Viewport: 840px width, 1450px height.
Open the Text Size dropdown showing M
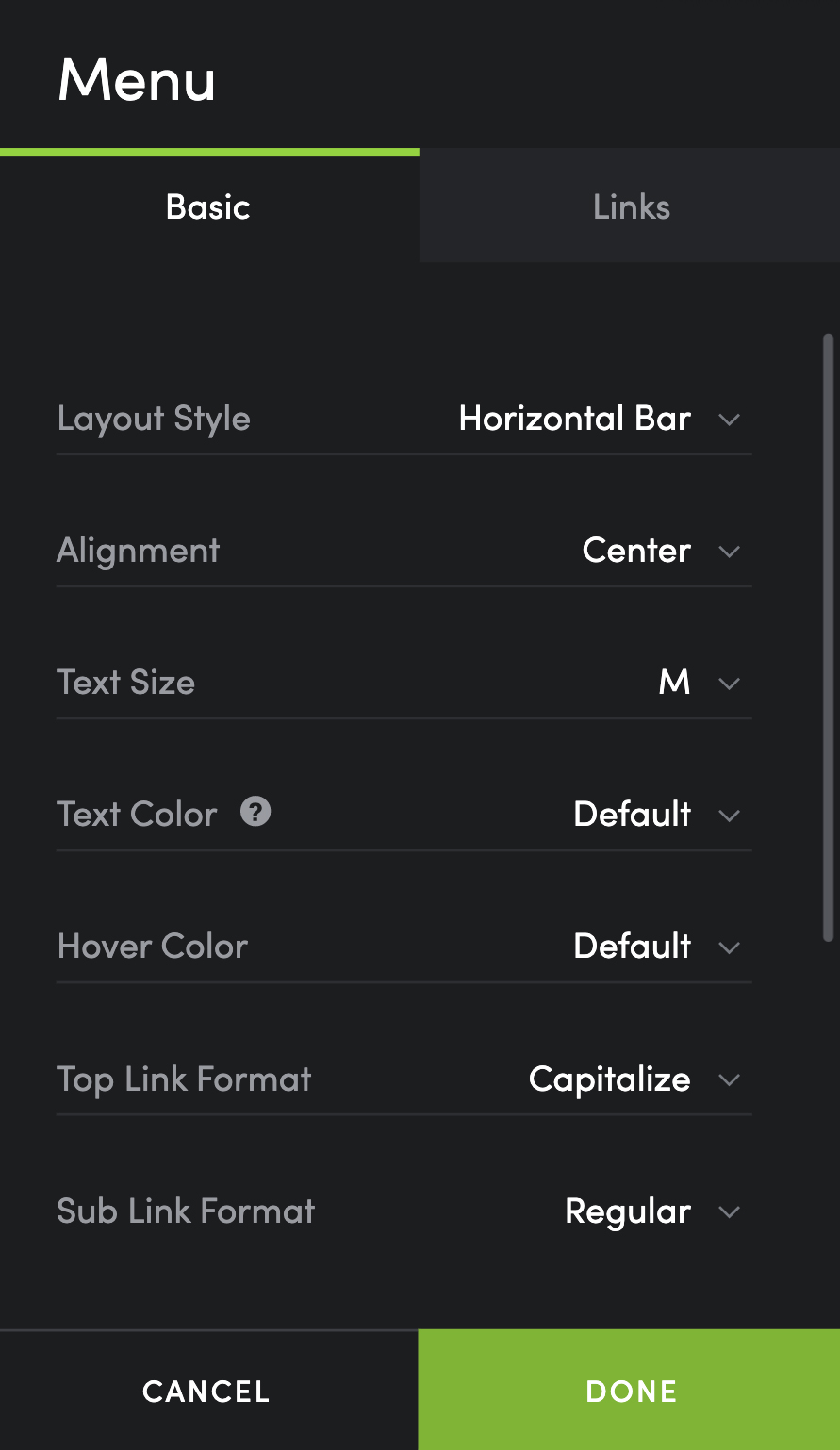(x=699, y=683)
